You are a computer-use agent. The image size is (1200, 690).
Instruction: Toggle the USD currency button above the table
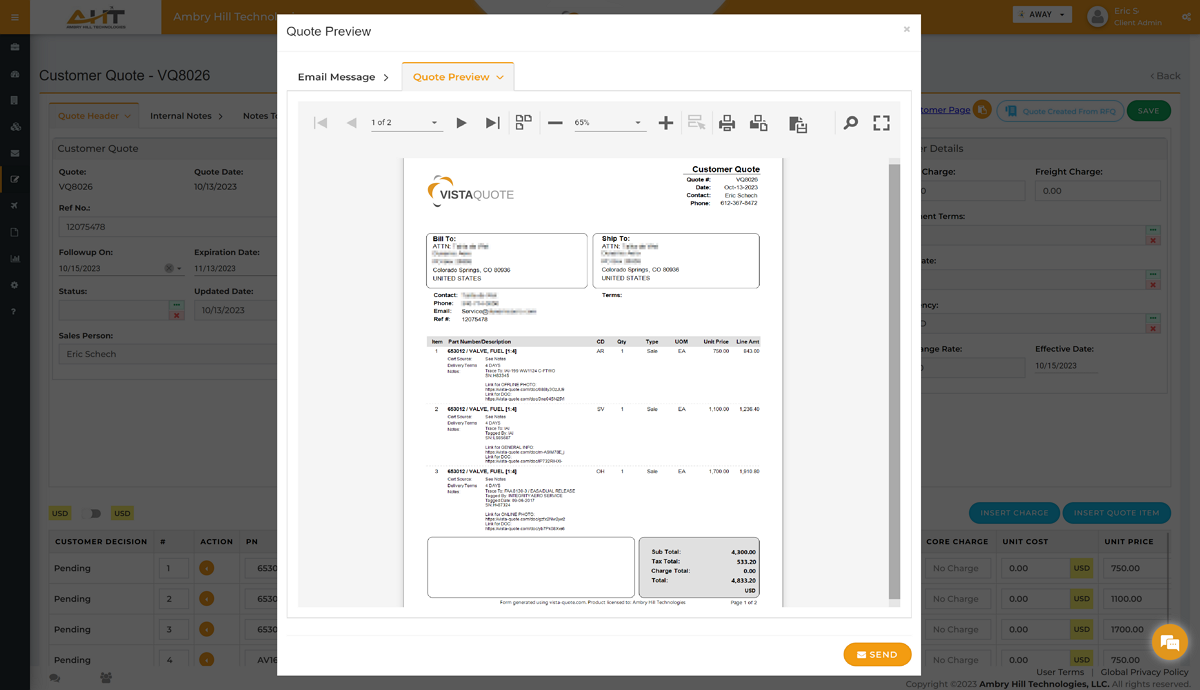[x=59, y=513]
